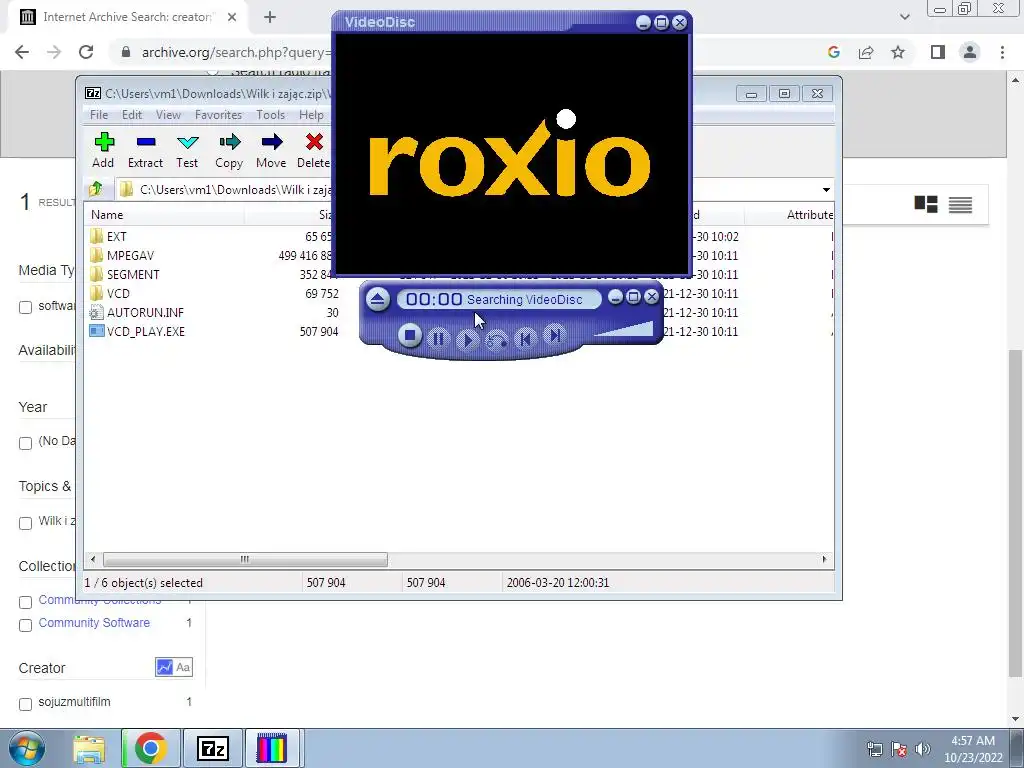Check the Community Software checkbox
The width and height of the screenshot is (1024, 768).
25,625
